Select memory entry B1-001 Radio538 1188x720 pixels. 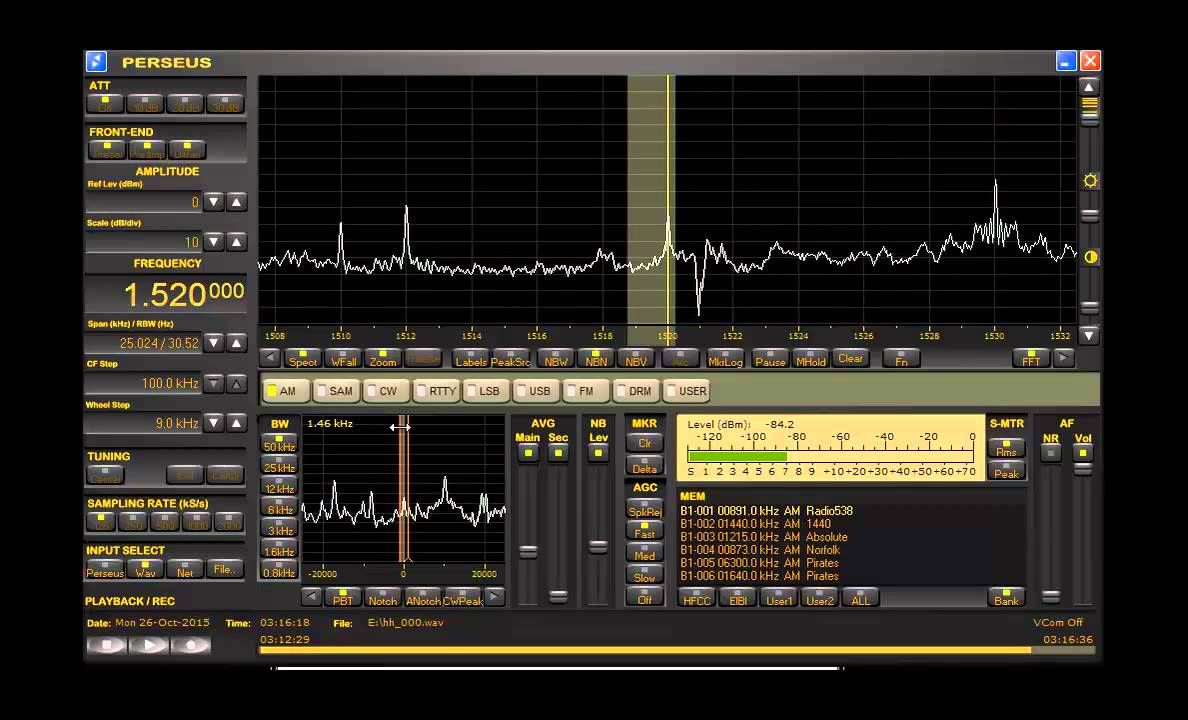766,511
